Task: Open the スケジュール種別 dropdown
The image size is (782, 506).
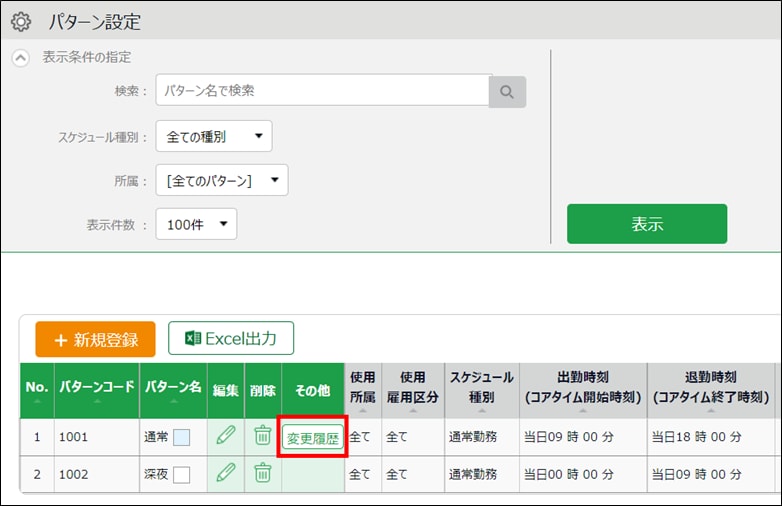Action: pos(214,136)
